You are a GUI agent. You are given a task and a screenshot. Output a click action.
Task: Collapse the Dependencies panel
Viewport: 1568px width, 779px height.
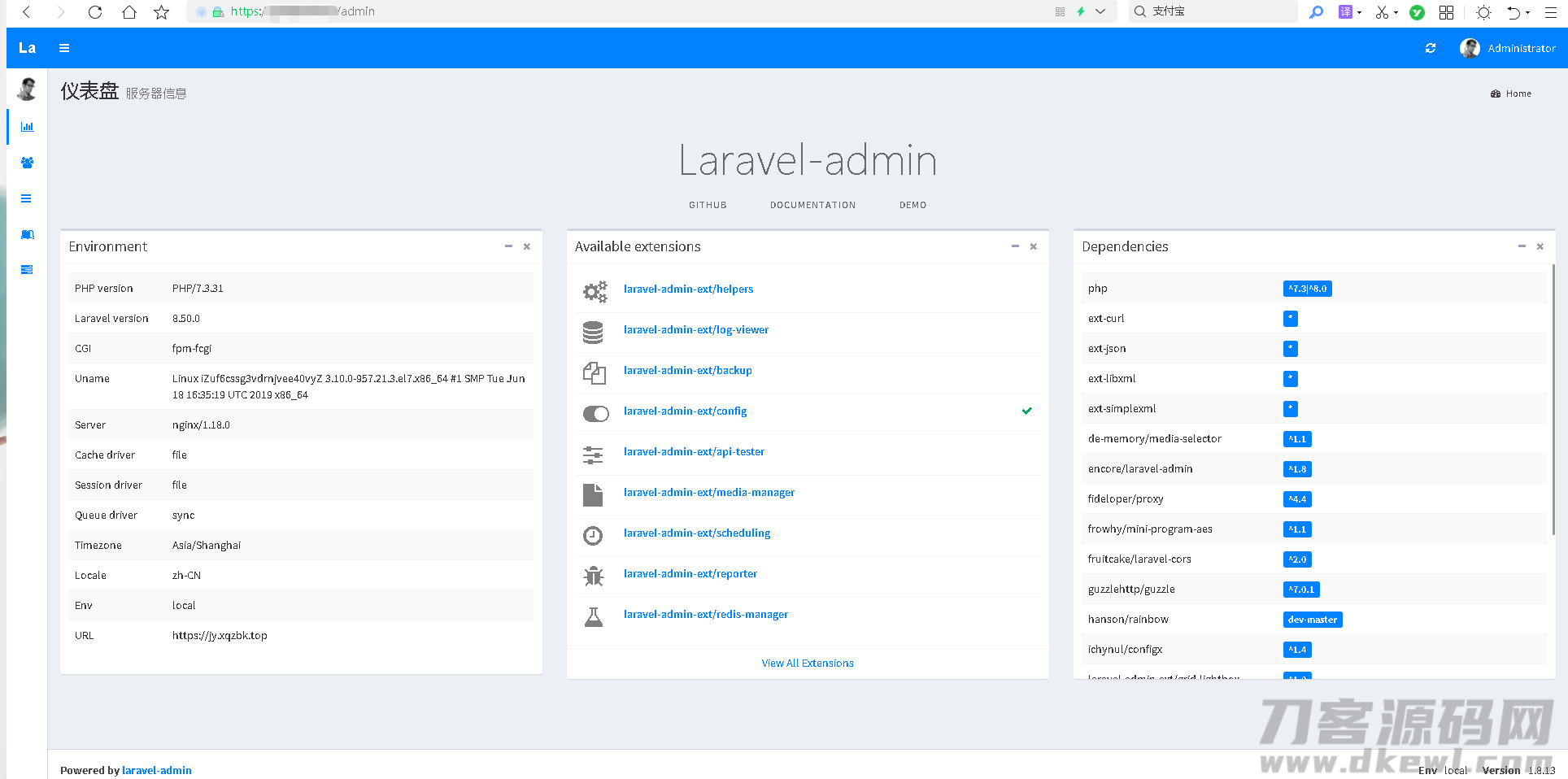(x=1522, y=246)
